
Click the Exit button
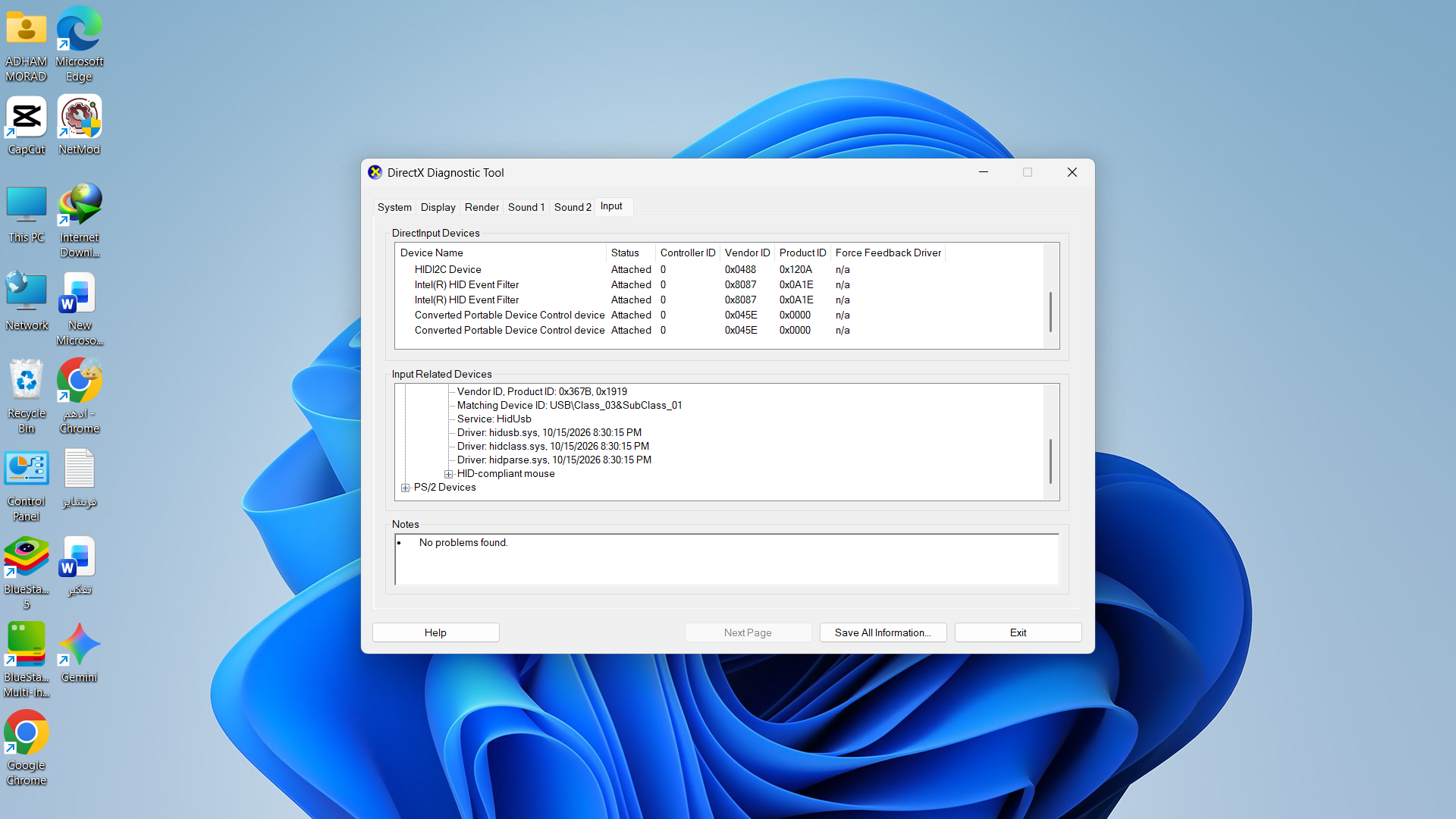(1018, 632)
